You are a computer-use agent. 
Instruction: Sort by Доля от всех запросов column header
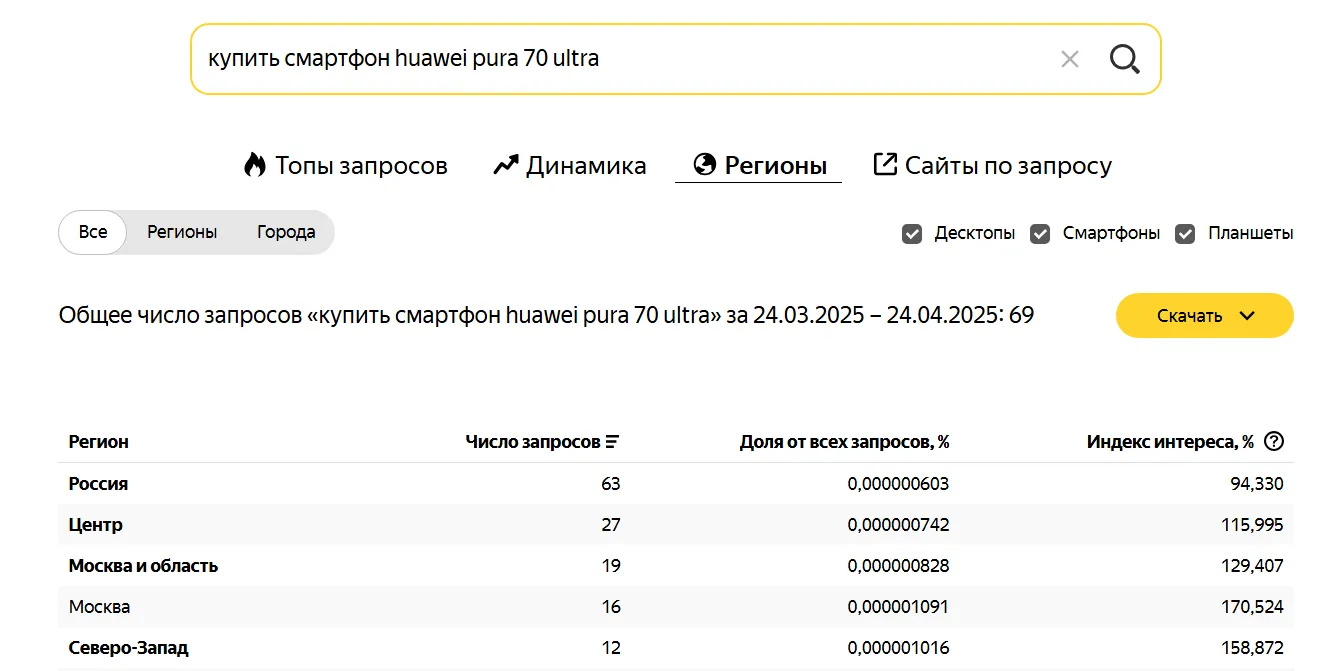click(844, 442)
